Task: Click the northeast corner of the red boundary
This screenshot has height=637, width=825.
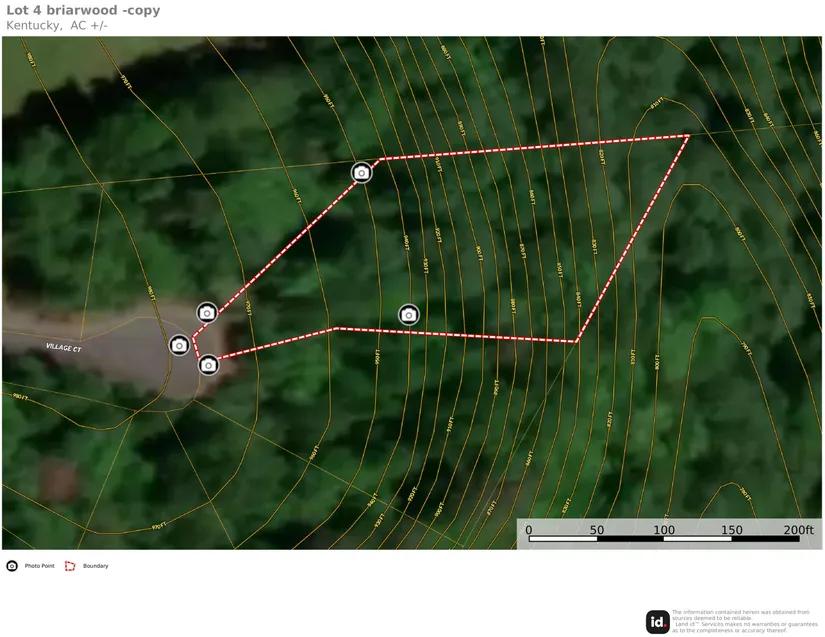Action: coord(689,135)
